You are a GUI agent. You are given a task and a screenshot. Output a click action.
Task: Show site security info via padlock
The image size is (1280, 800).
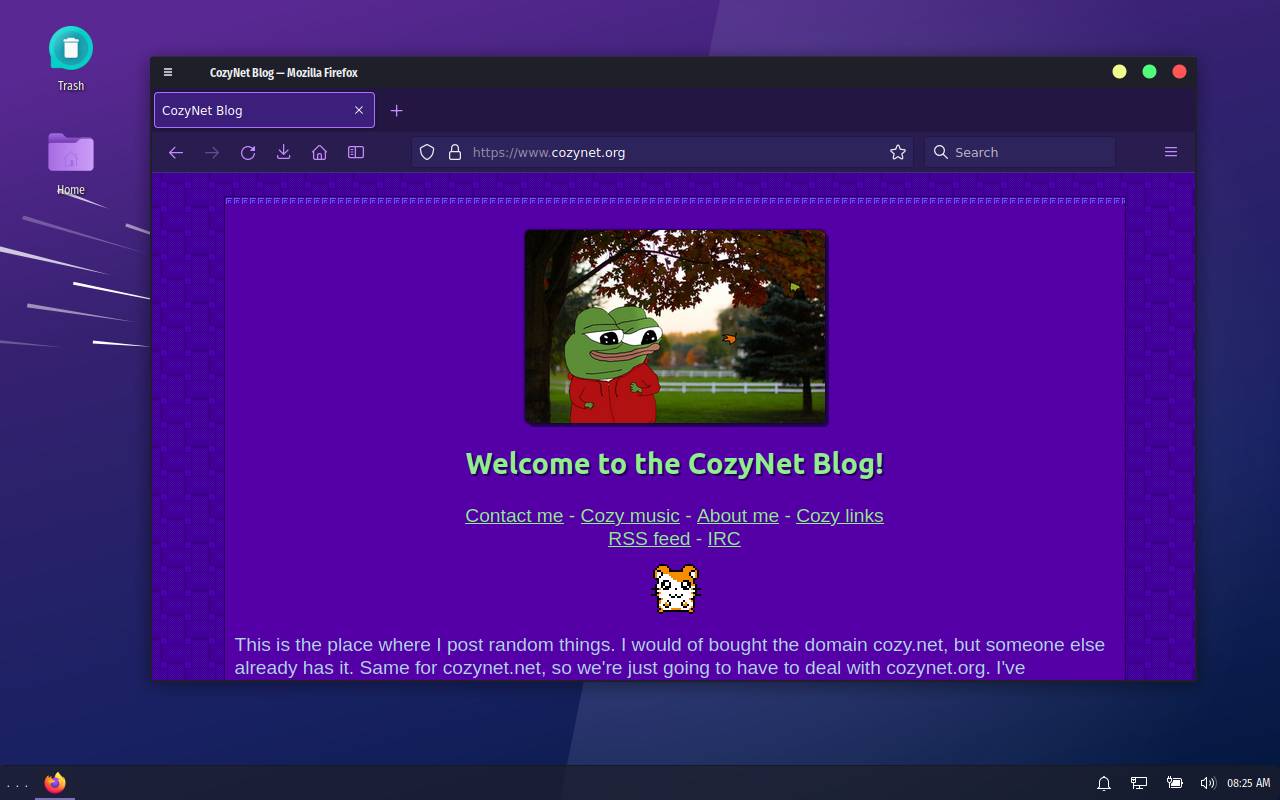tap(455, 152)
